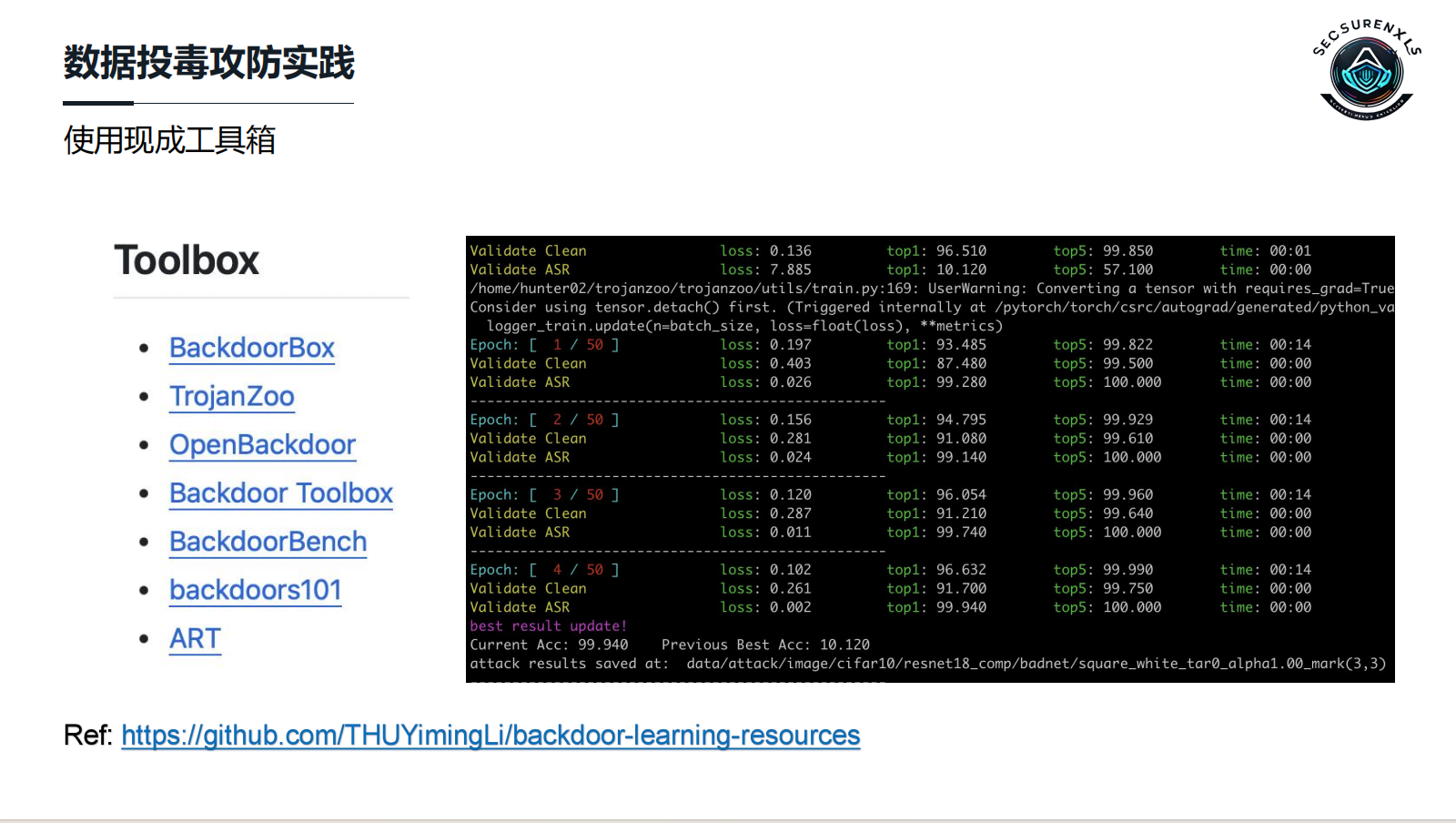Viewport: 1456px width, 823px height.
Task: Open the BackdoorBench link
Action: pos(268,542)
